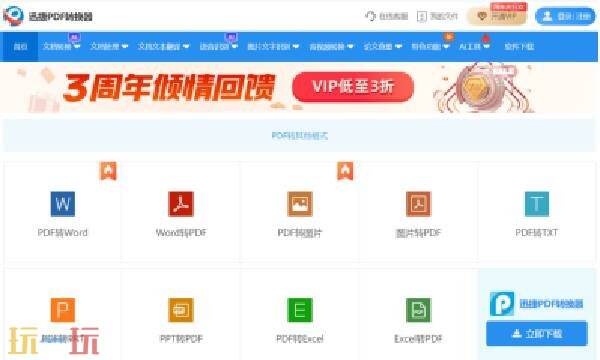Select the 图片文字识别 navigation label
Image resolution: width=600 pixels, height=360 pixels.
[x=269, y=46]
